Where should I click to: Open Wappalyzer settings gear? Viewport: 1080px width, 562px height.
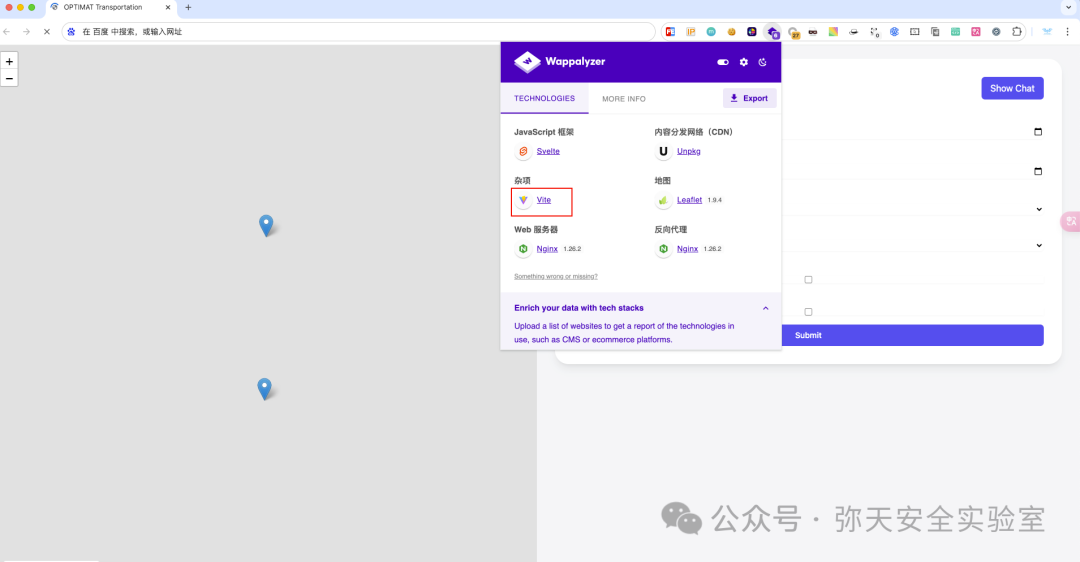(x=744, y=62)
